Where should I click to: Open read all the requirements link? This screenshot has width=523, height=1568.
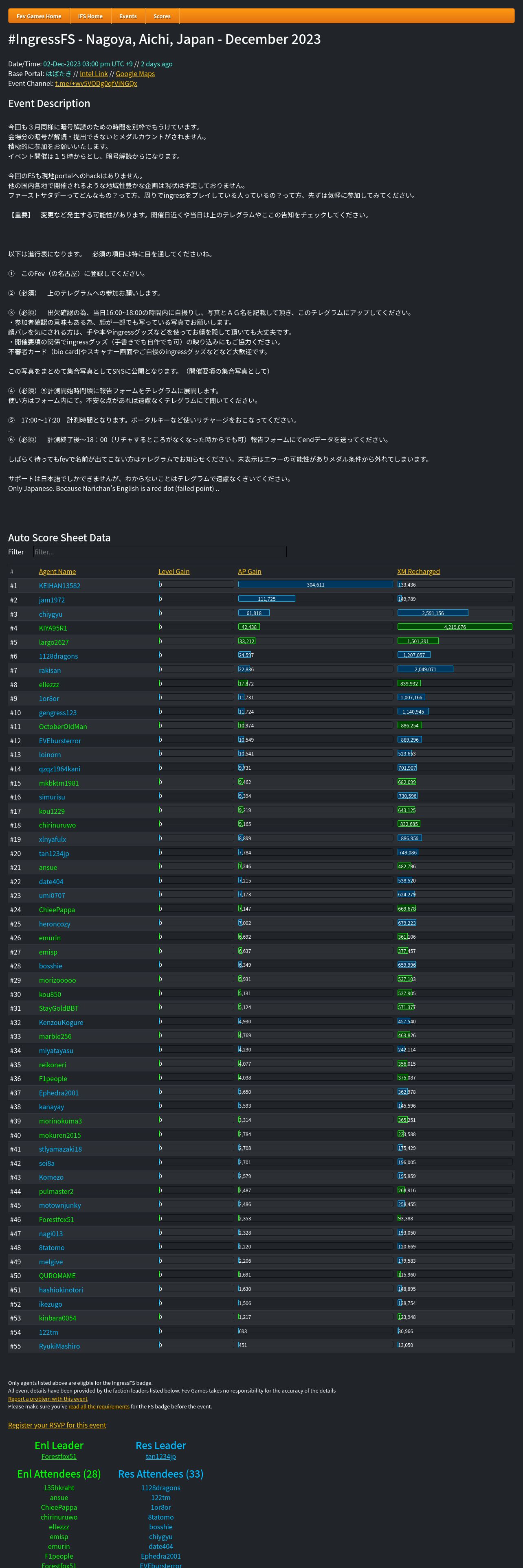tap(99, 1406)
